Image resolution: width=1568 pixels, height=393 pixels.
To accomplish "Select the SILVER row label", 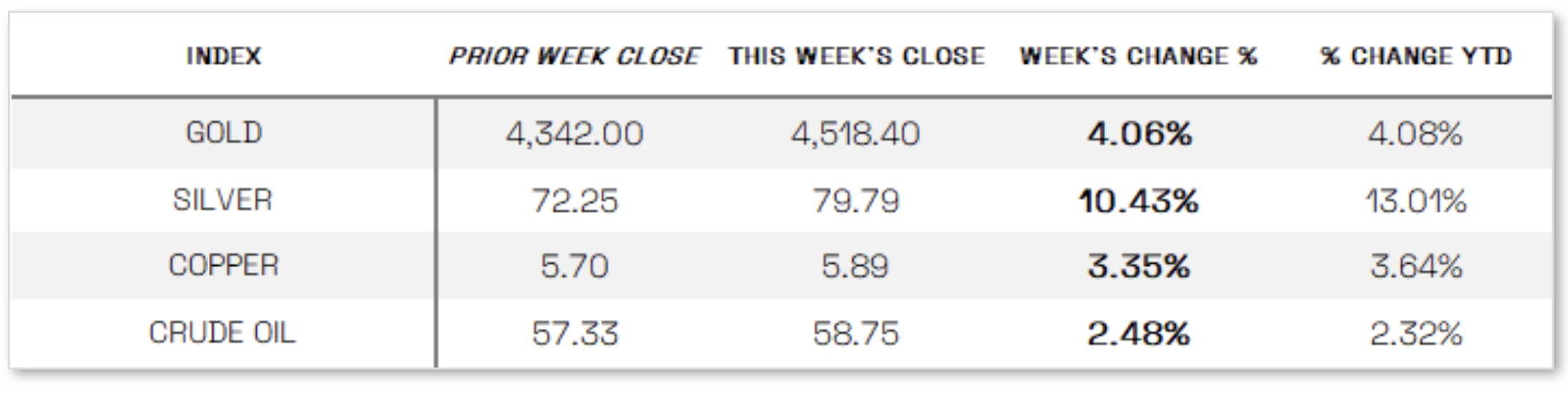I will point(222,200).
